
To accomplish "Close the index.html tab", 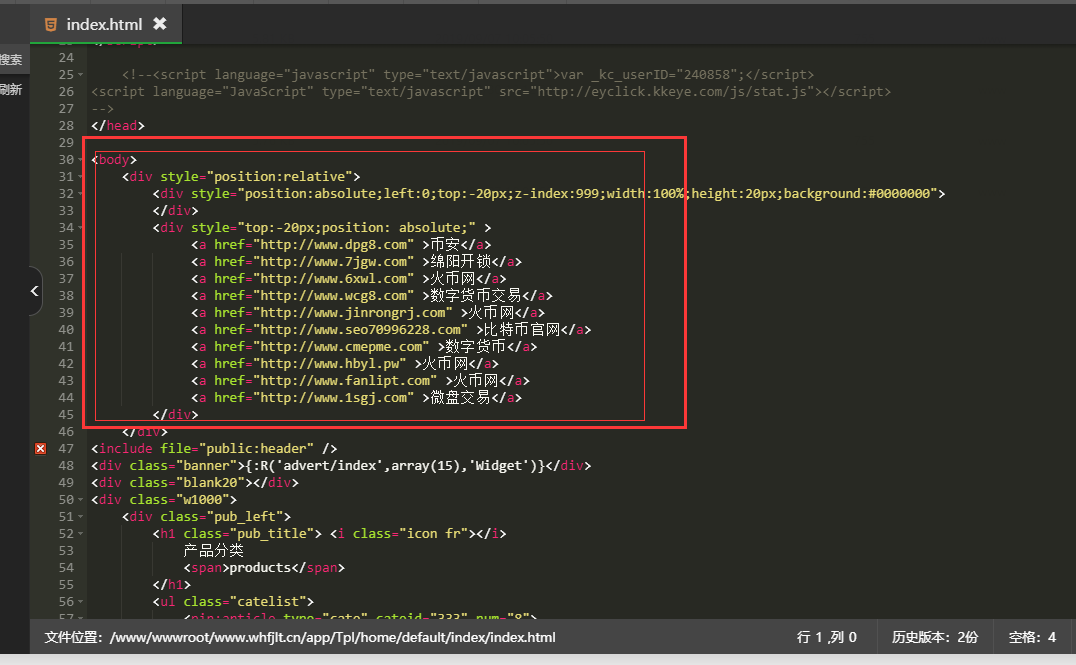I will (159, 24).
